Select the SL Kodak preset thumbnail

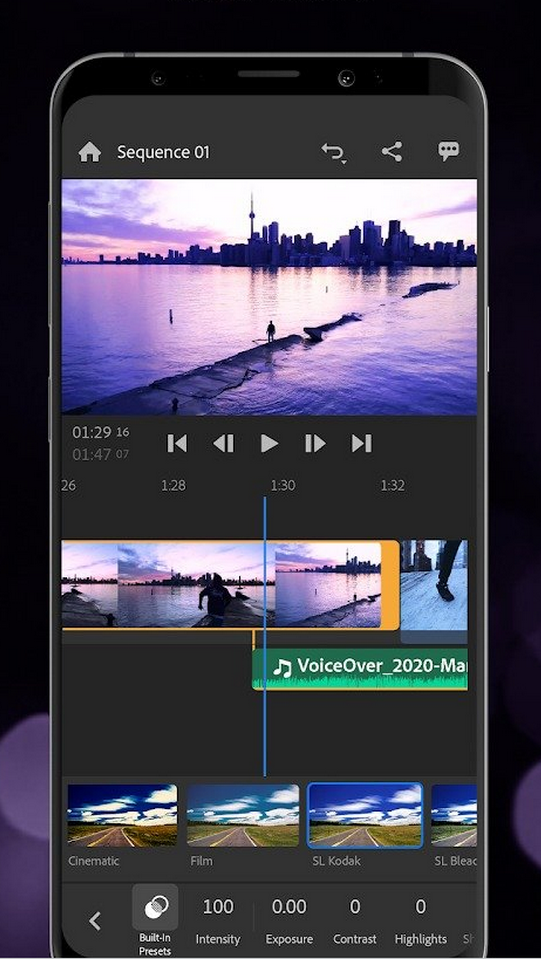365,815
